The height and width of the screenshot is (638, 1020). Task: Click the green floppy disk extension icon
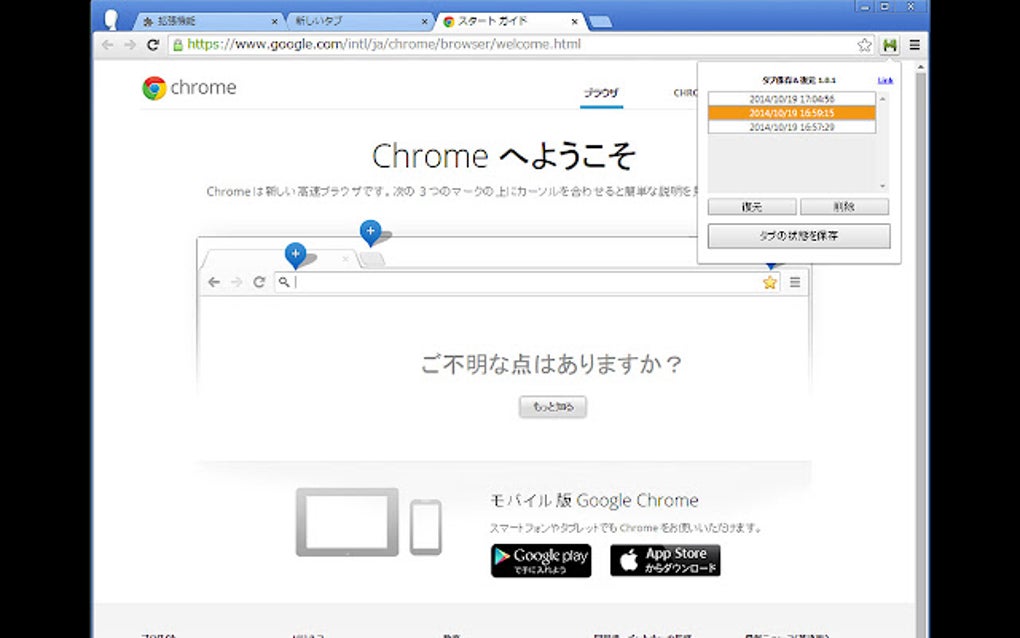889,45
